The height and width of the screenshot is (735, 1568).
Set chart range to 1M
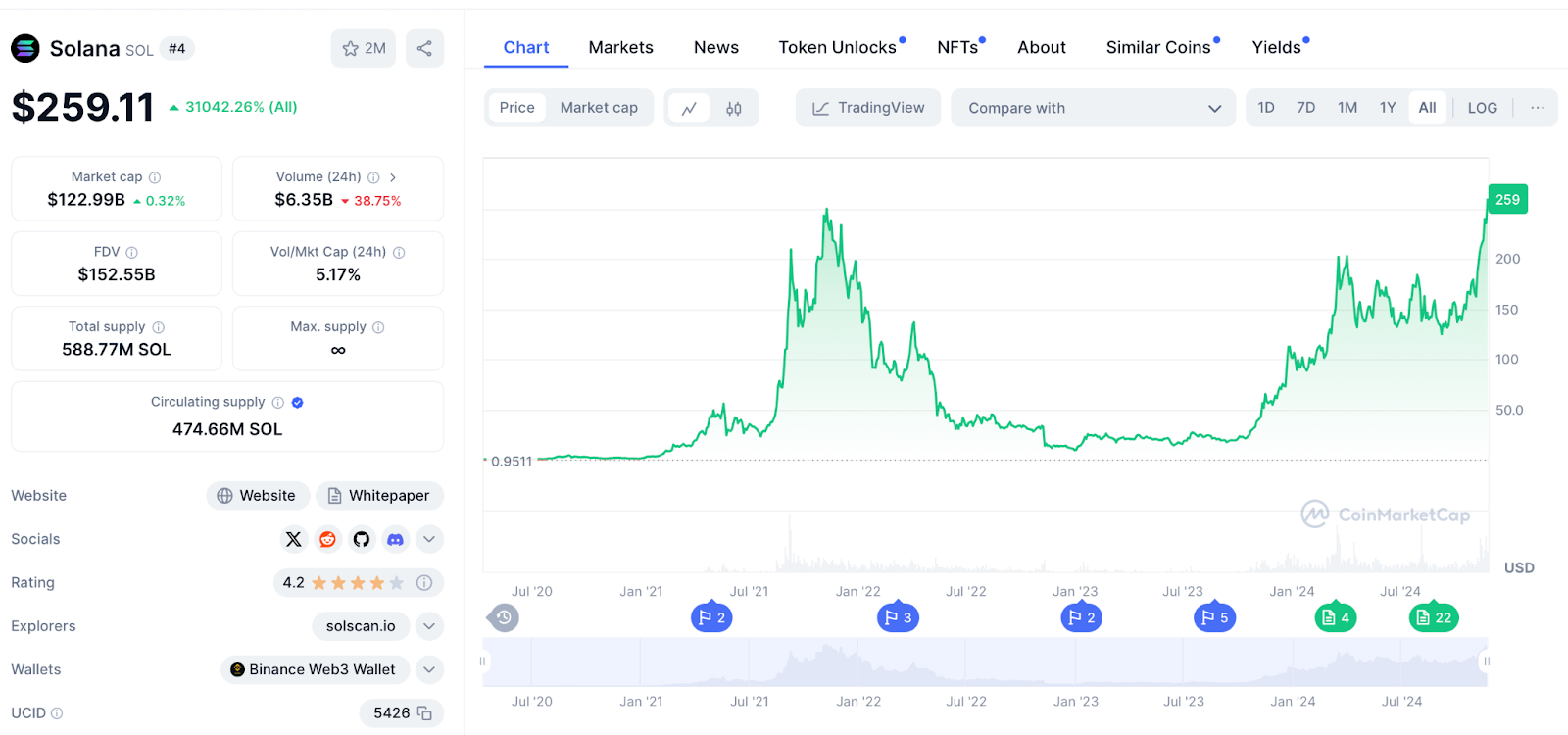point(1347,108)
